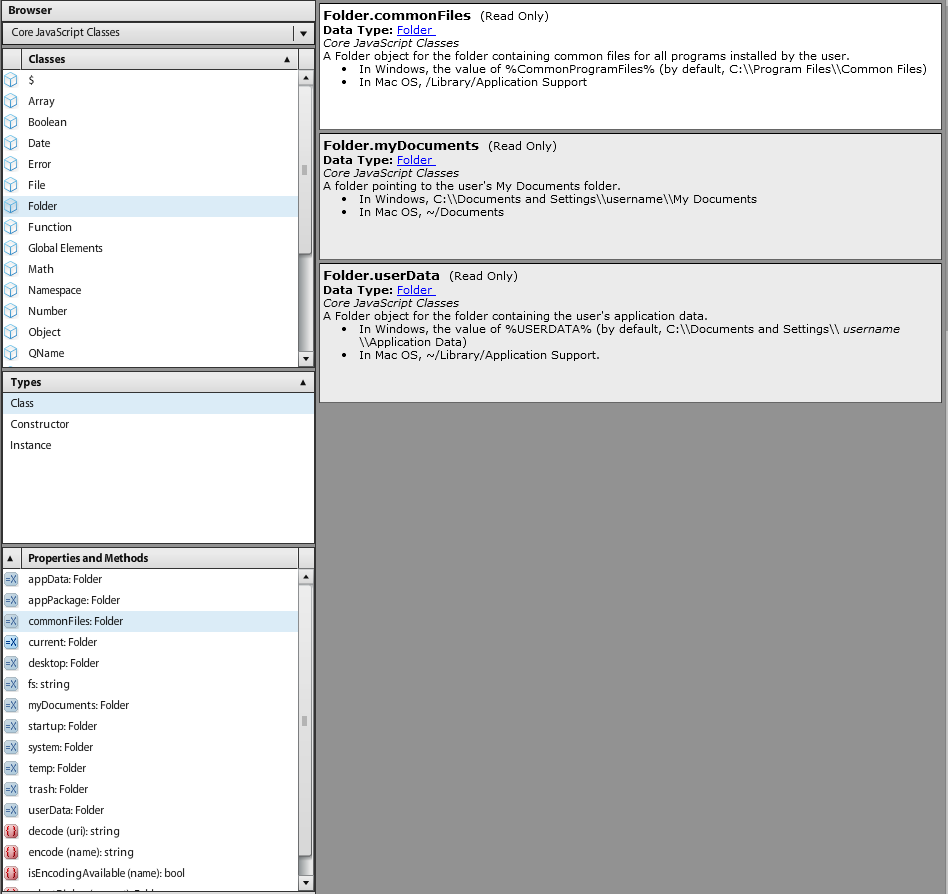Open the Core JavaScript Classes dropdown
Image resolution: width=948 pixels, height=894 pixels.
point(303,33)
